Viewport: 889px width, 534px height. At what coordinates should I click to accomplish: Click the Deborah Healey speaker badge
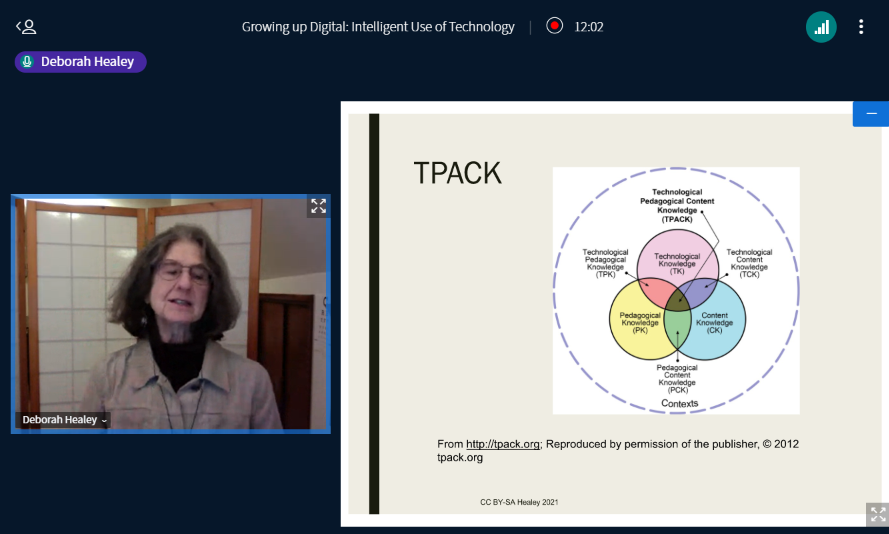[x=81, y=62]
